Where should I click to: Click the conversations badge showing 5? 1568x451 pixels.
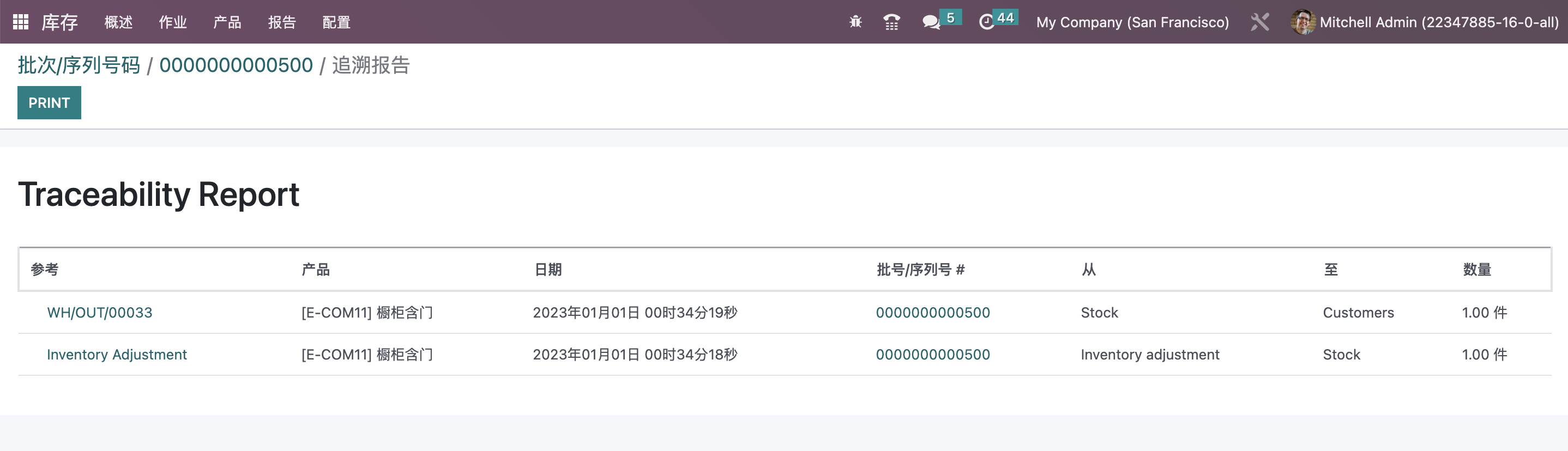(950, 17)
